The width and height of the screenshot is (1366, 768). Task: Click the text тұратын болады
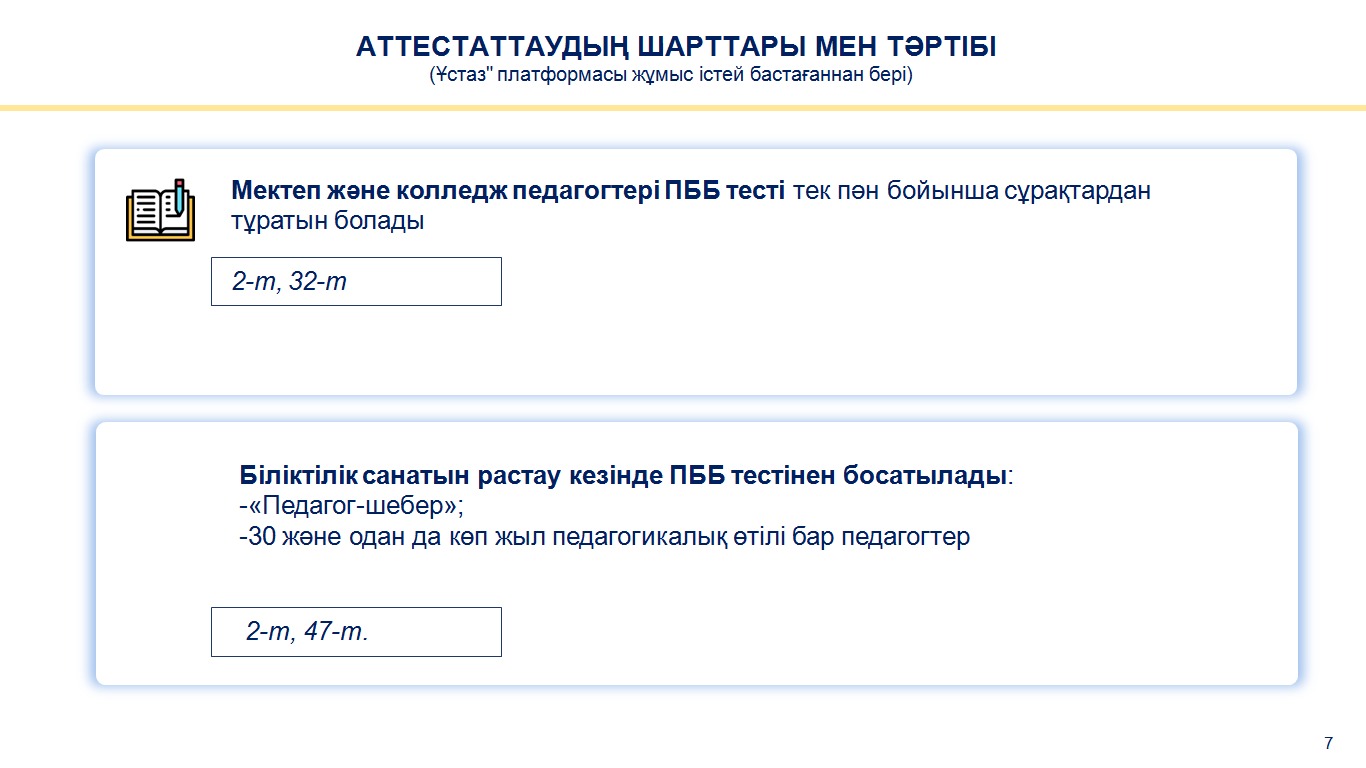[x=328, y=221]
